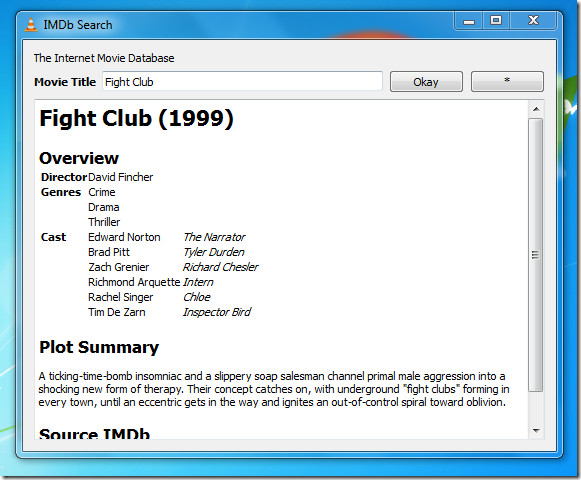581x480 pixels.
Task: Click the "Plot Summary" heading
Action: click(99, 347)
